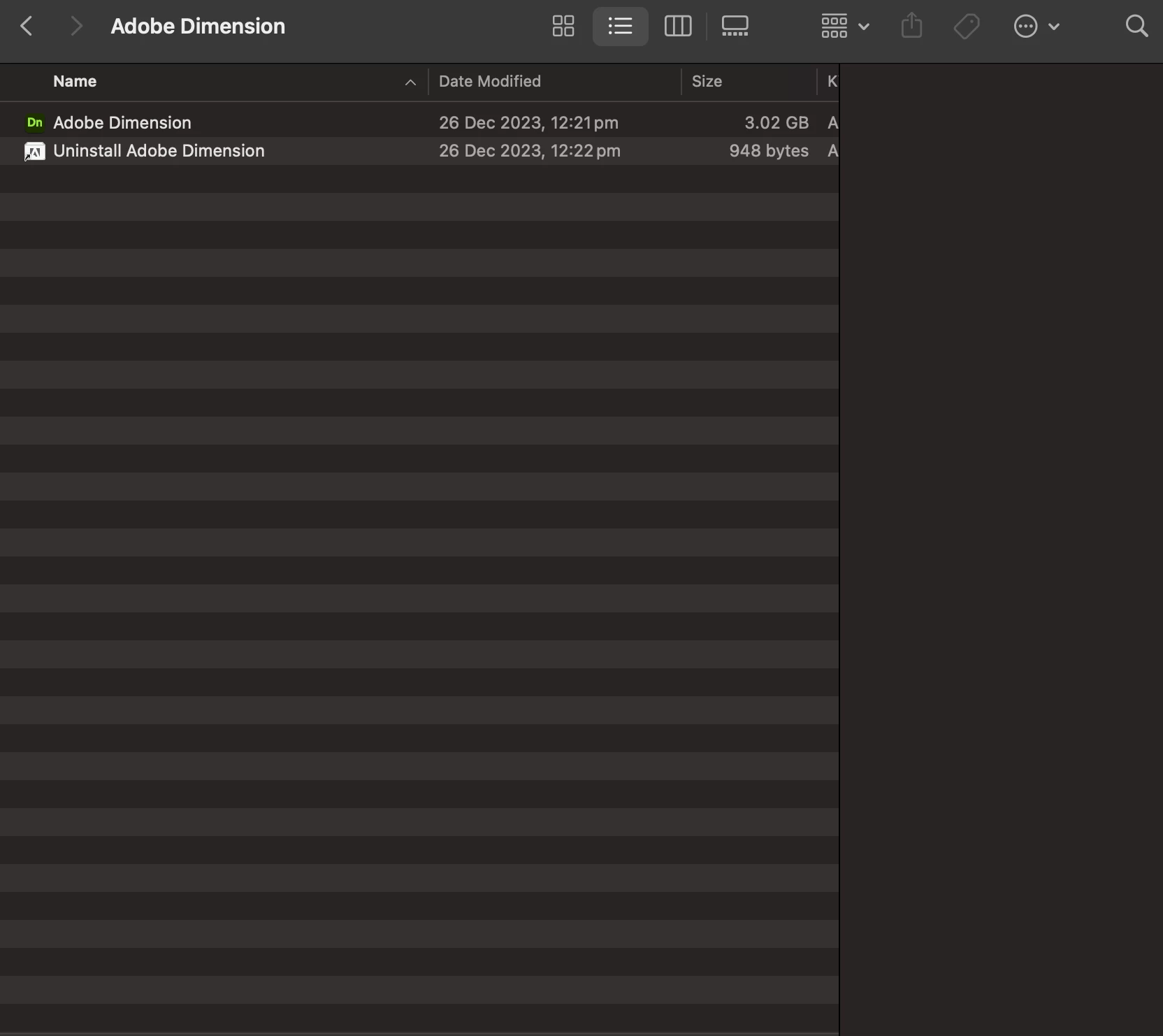Select Uninstall Adobe Dimension alias icon
Screen dimensions: 1163x1036
[34, 151]
